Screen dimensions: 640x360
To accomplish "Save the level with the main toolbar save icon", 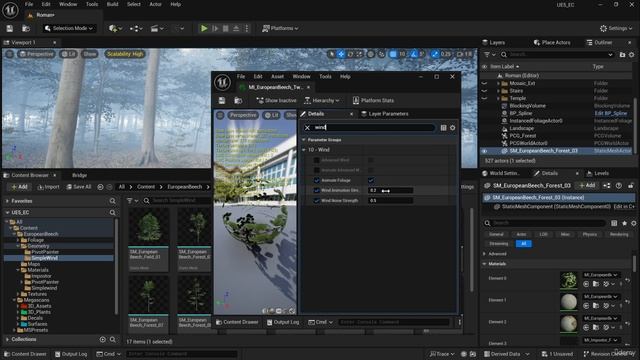I will (x=10, y=28).
